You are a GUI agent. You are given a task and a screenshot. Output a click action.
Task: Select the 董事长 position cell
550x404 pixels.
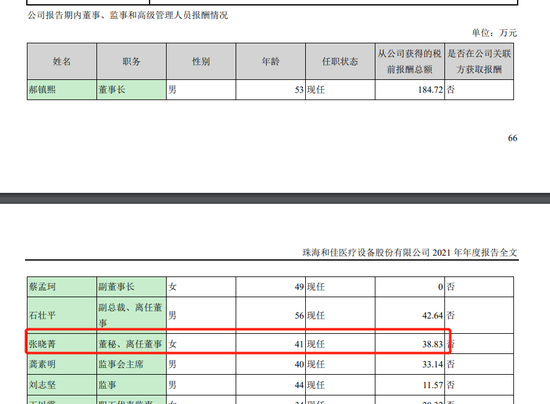(x=131, y=90)
